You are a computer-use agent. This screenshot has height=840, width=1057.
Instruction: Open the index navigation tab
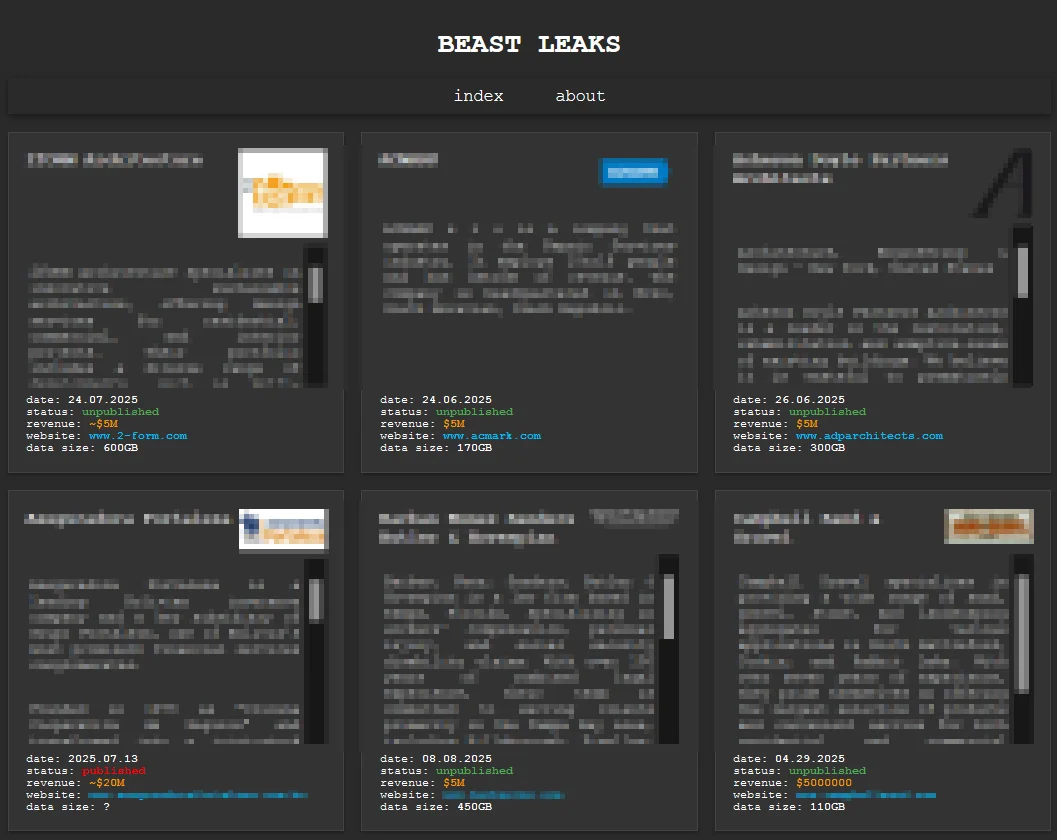point(478,96)
